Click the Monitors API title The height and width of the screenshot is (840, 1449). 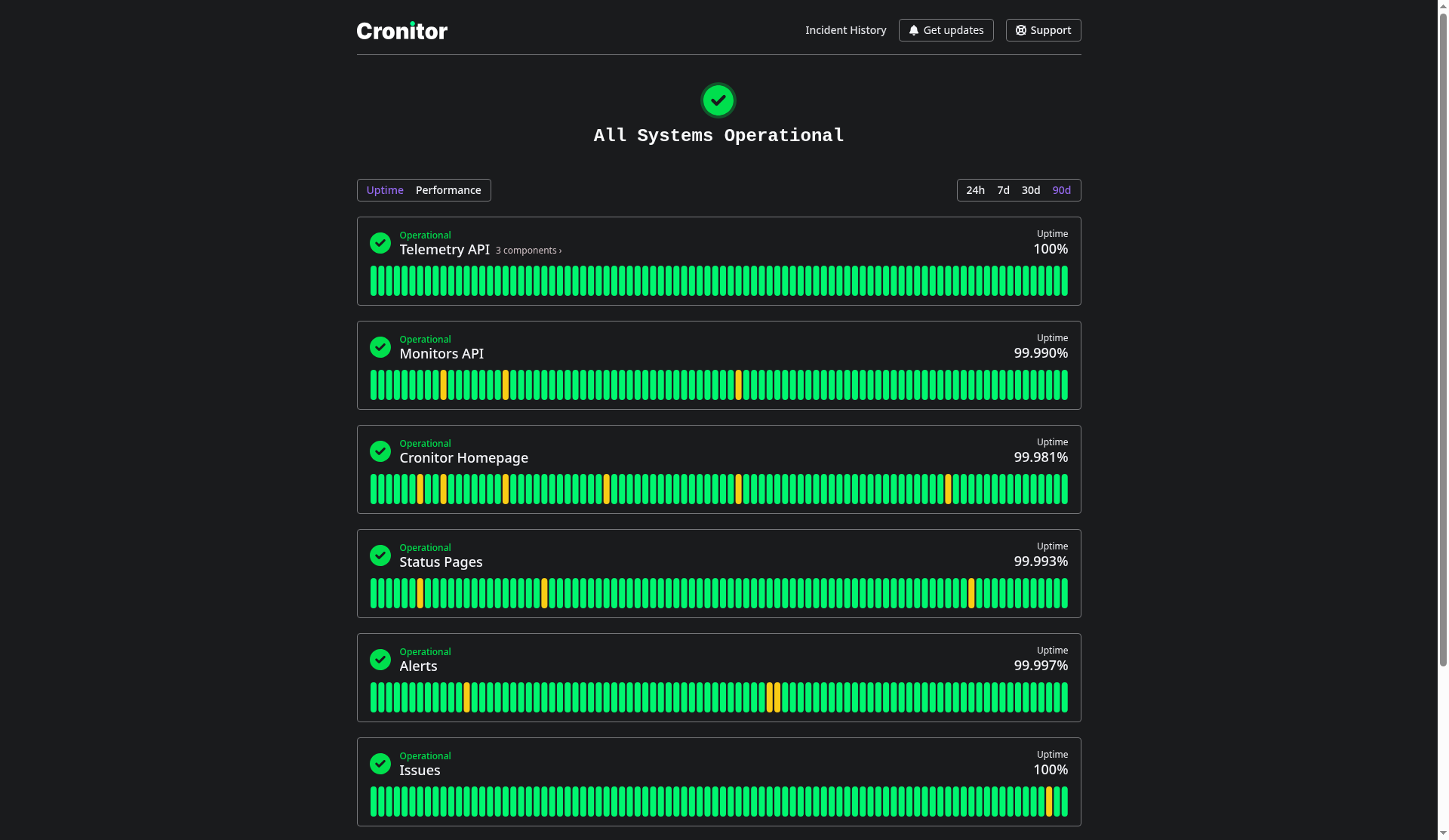click(441, 354)
